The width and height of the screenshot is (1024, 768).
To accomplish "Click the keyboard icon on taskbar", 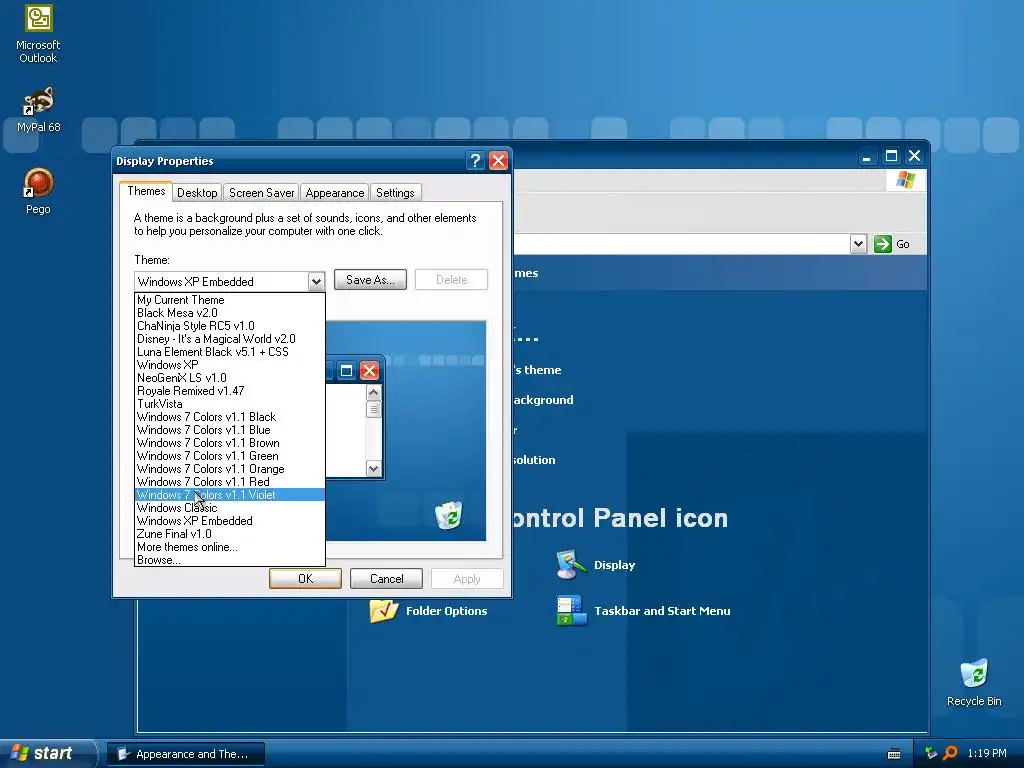I will tap(894, 754).
